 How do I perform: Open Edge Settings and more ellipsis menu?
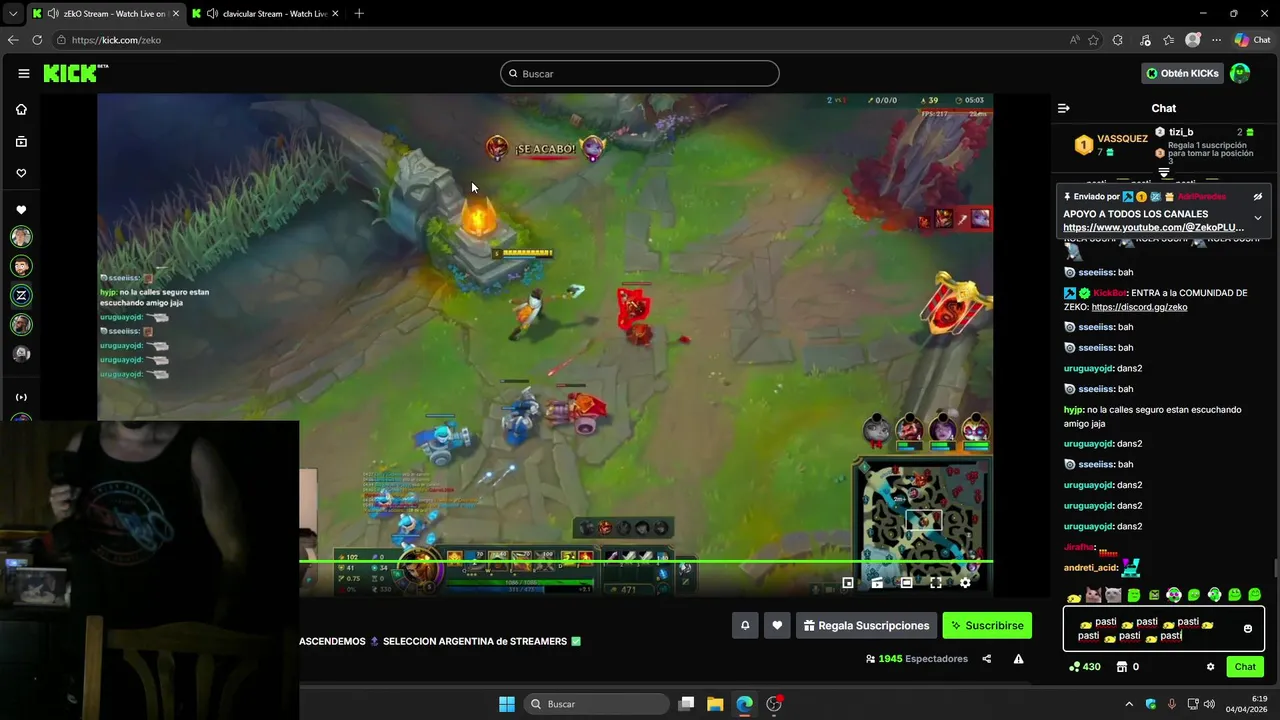coord(1216,40)
